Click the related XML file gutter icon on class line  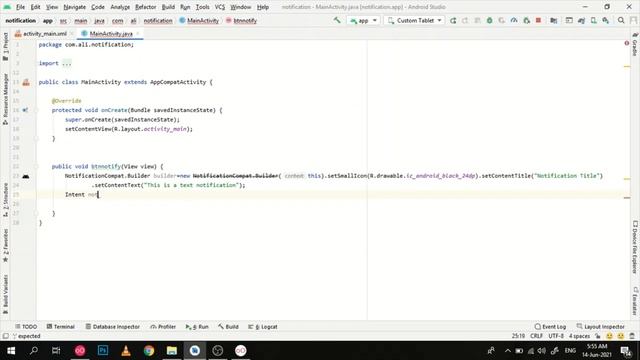[26, 82]
